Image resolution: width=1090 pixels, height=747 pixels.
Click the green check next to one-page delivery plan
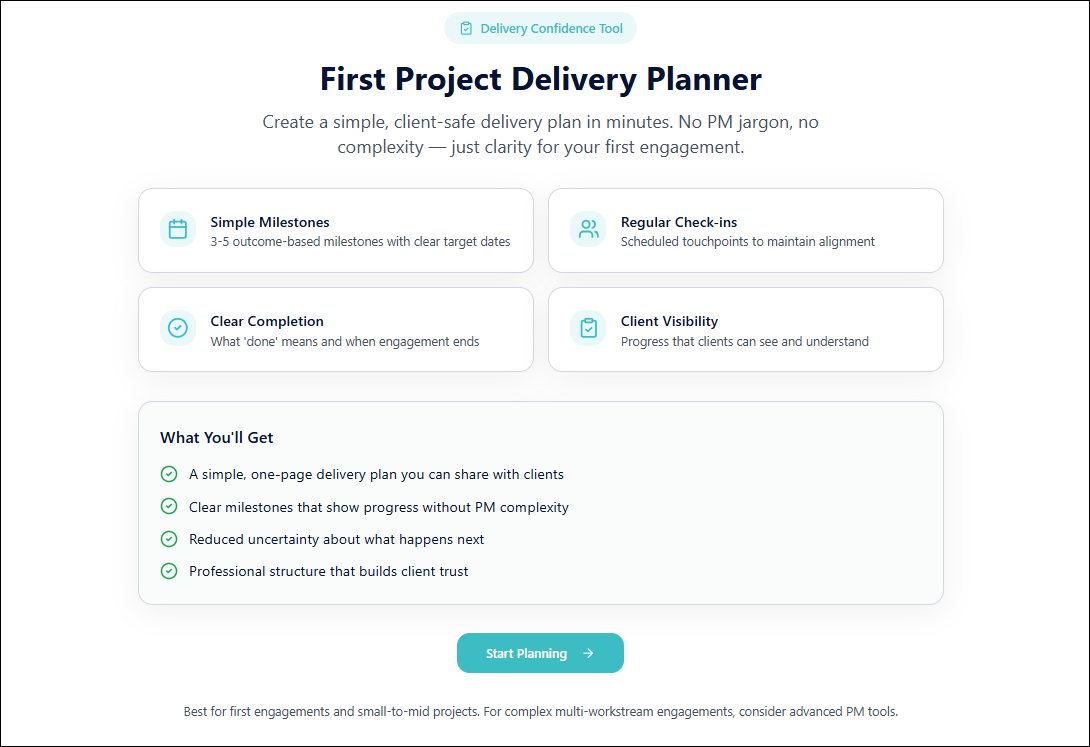pos(169,474)
